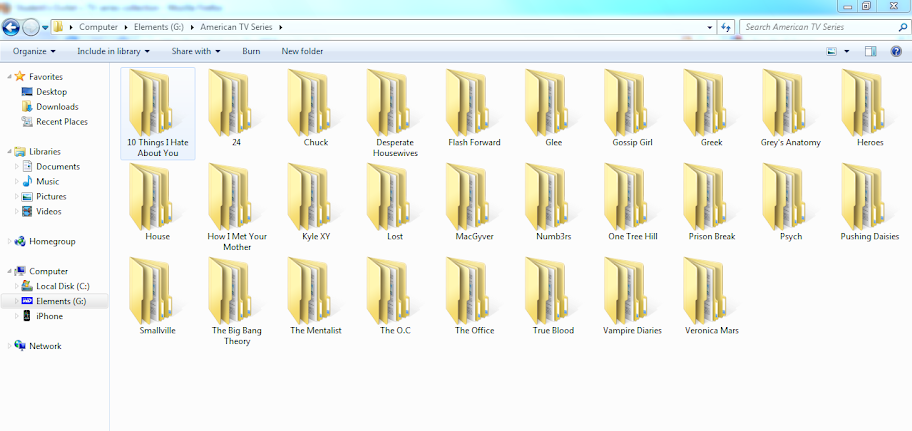Screen dimensions: 912x431
Task: Open the Include in library dropdown
Action: [x=113, y=51]
